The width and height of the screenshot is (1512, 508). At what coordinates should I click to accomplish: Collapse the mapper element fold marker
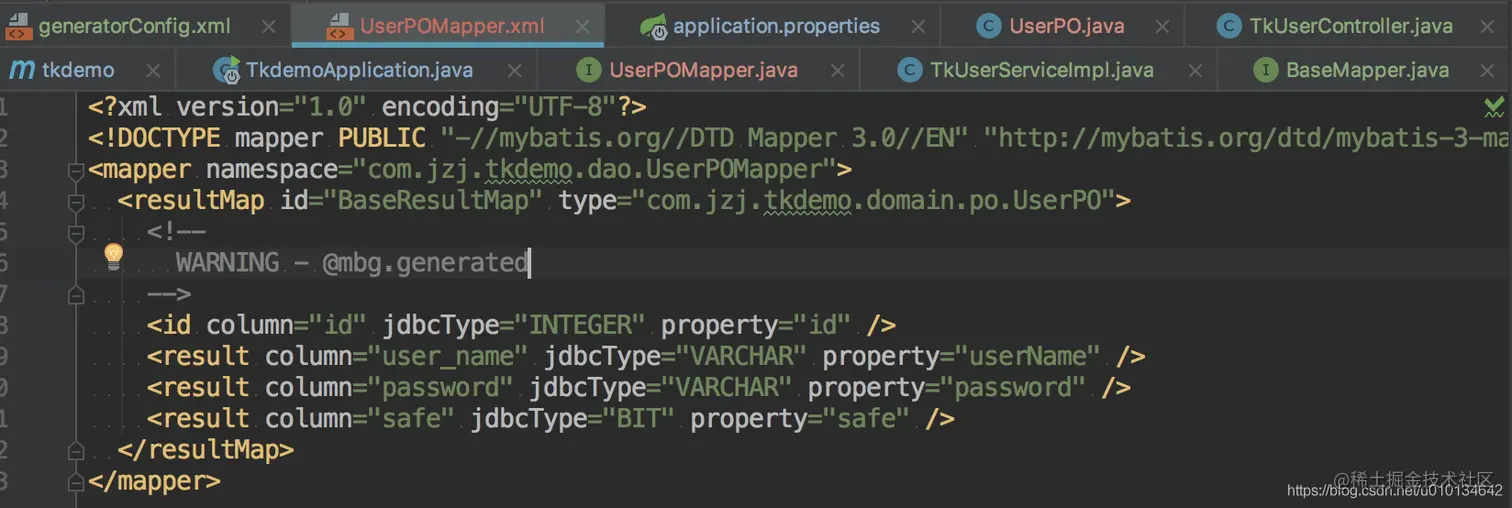tap(75, 172)
